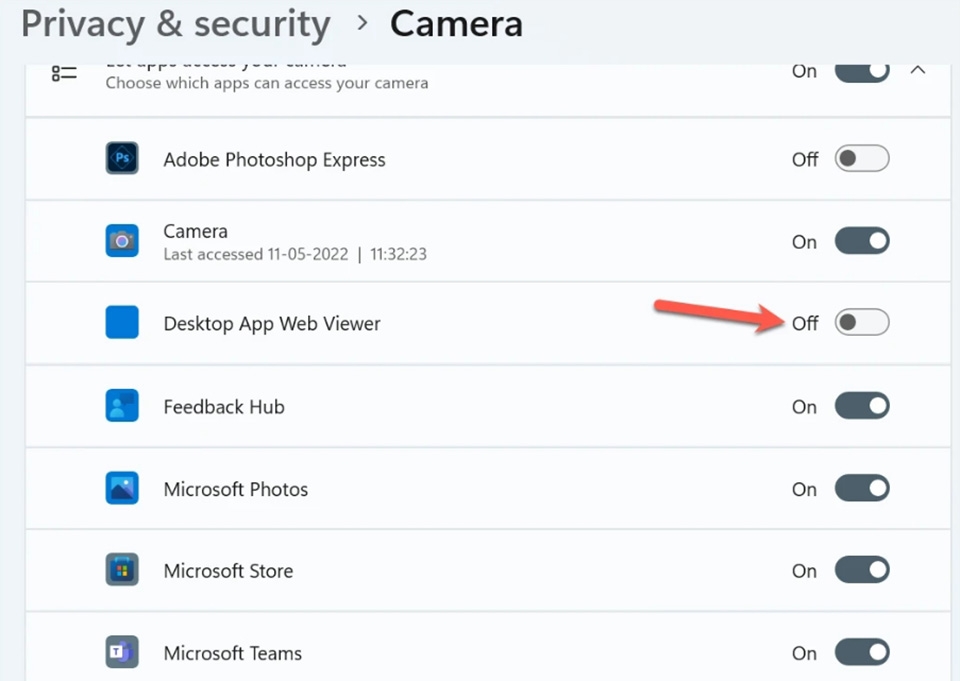
Task: Disable camera access for Microsoft Teams
Action: (861, 652)
